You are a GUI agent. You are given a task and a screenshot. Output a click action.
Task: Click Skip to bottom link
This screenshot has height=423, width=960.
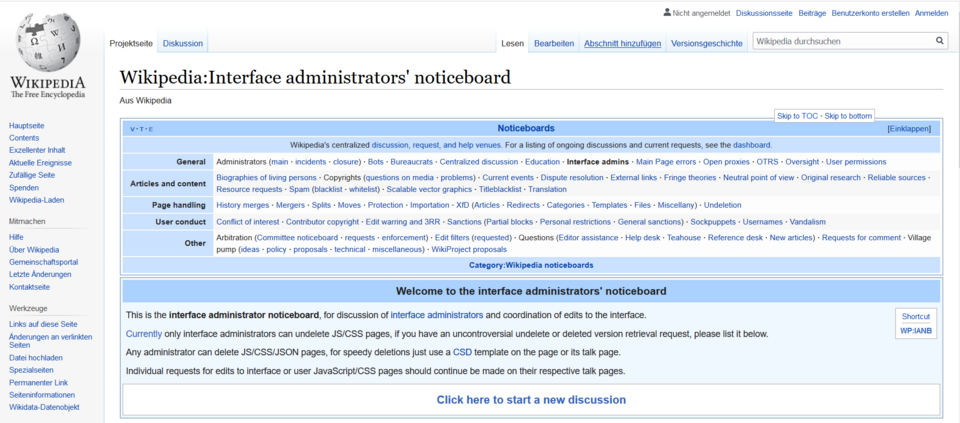(x=847, y=116)
